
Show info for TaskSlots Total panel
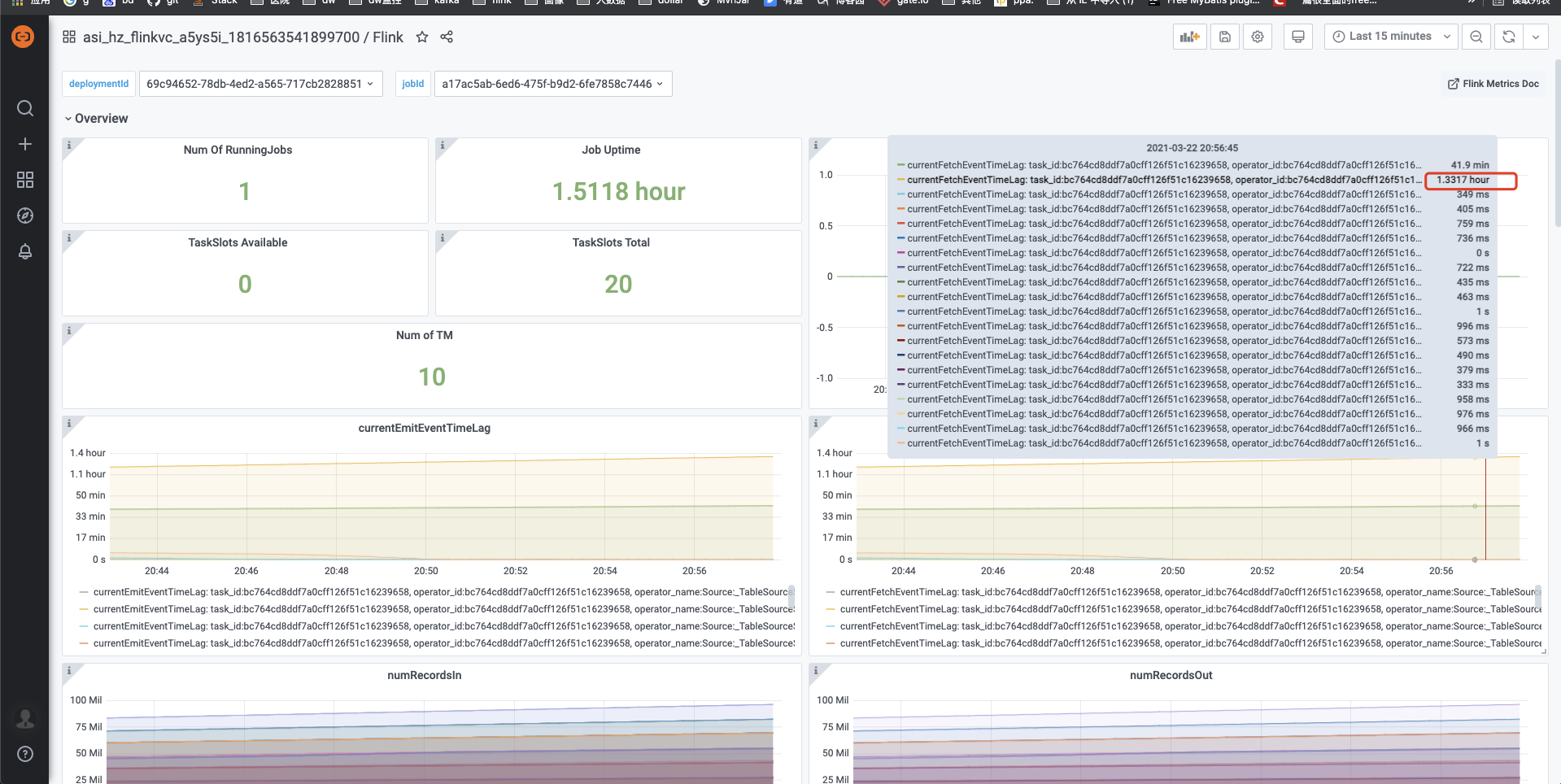443,238
